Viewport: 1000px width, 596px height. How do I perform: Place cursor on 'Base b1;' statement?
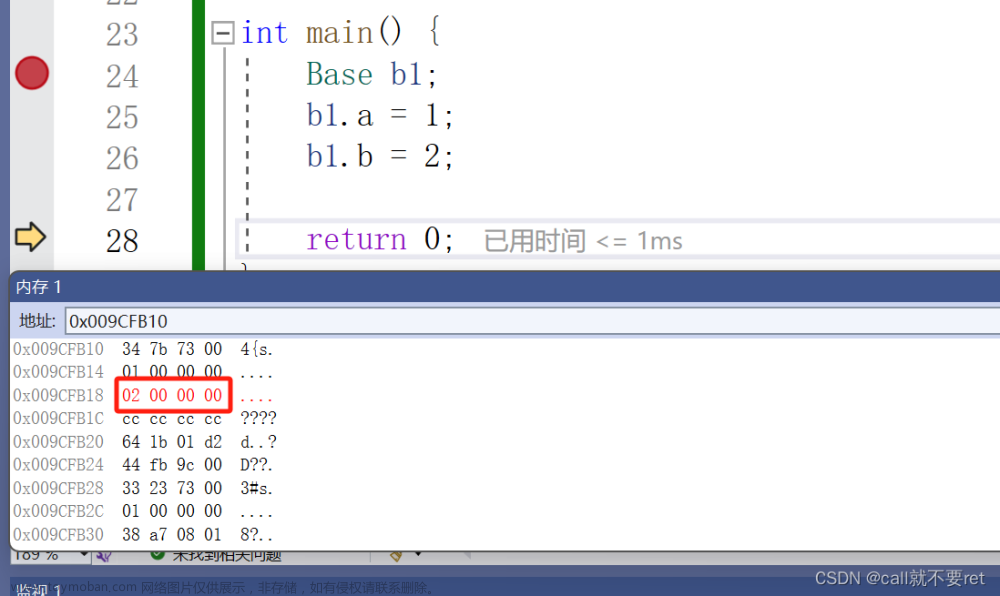372,75
